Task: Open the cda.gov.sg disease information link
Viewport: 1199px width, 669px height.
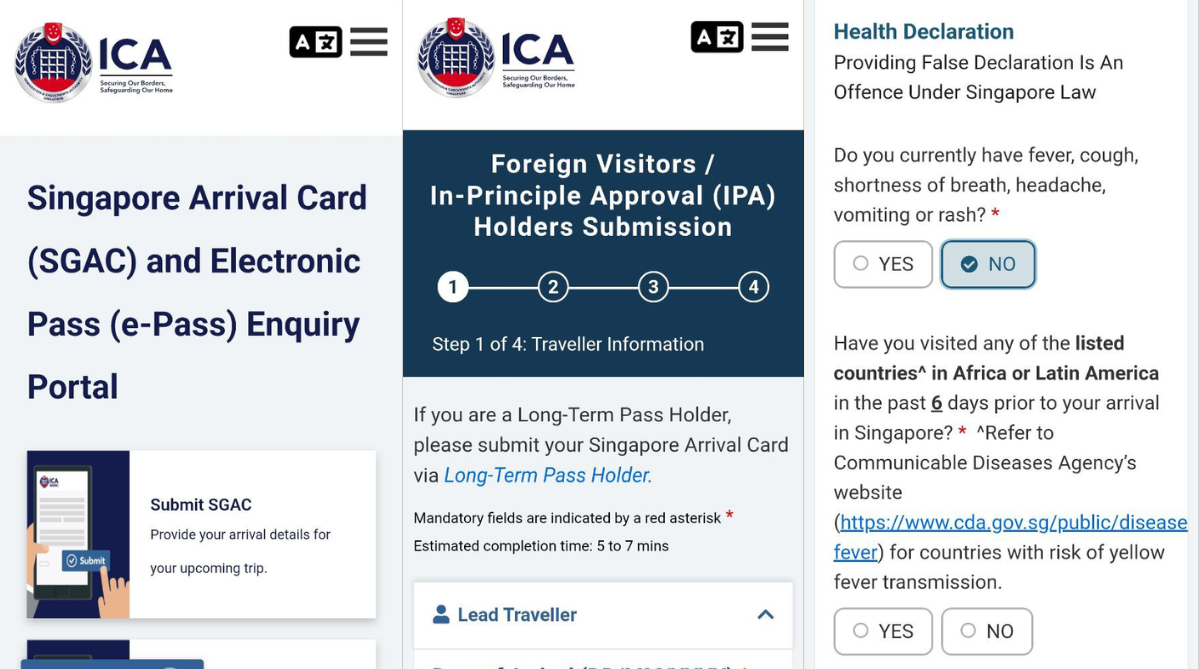Action: pos(1009,521)
